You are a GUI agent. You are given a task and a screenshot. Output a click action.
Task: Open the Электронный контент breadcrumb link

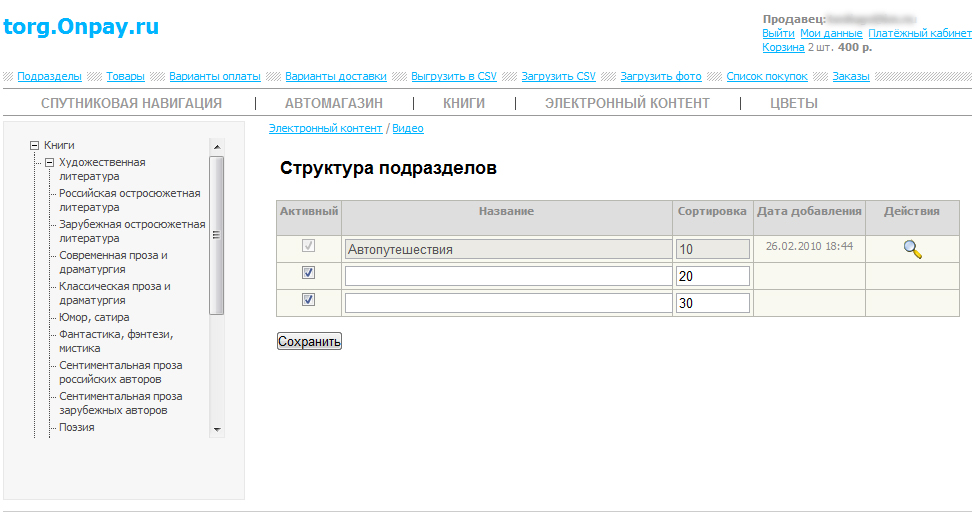click(x=325, y=128)
